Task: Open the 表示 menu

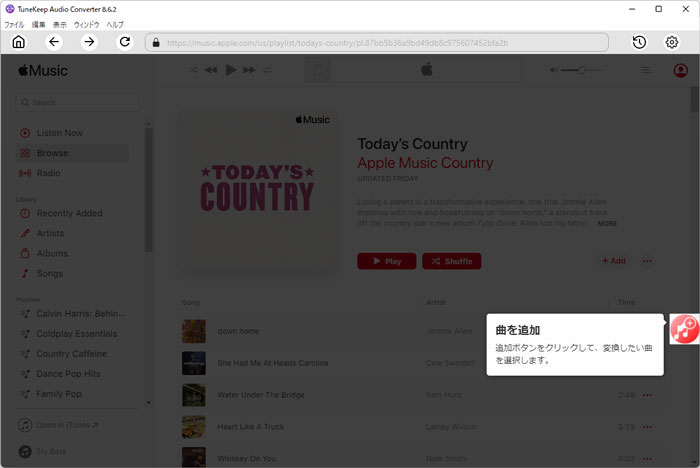Action: [60, 25]
